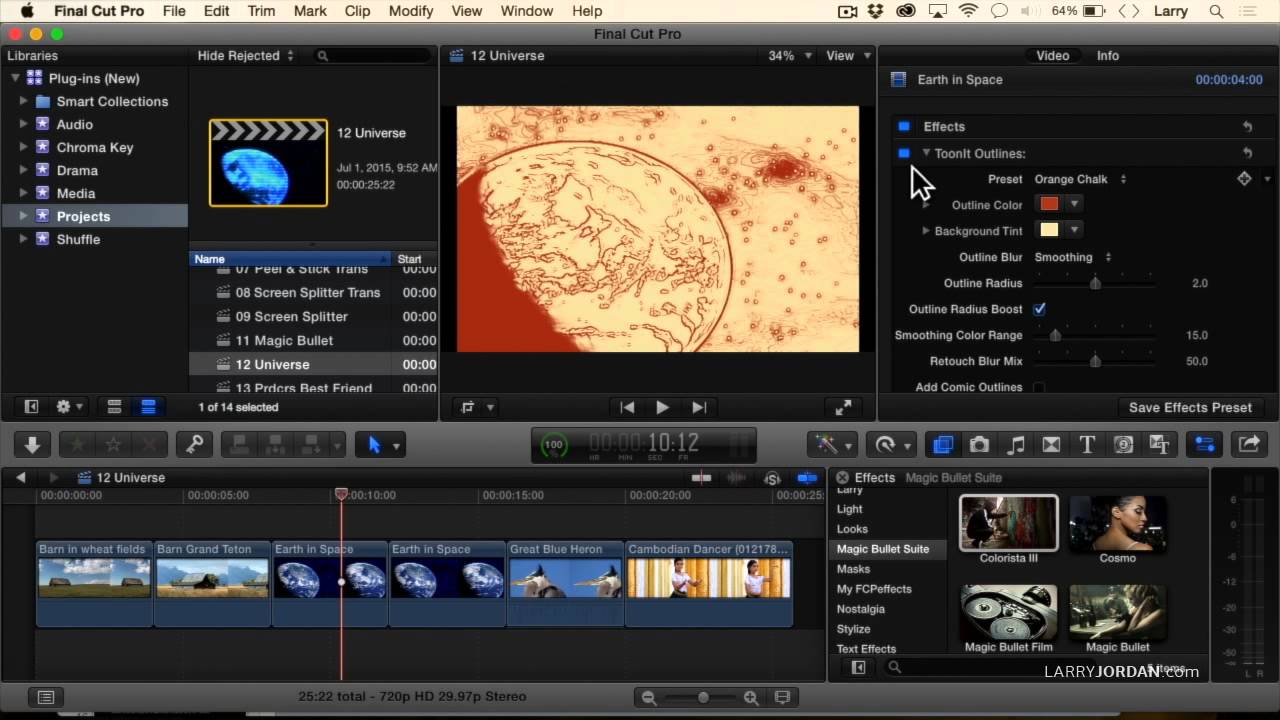Open the Hide Rejected filter dropdown

(x=246, y=56)
